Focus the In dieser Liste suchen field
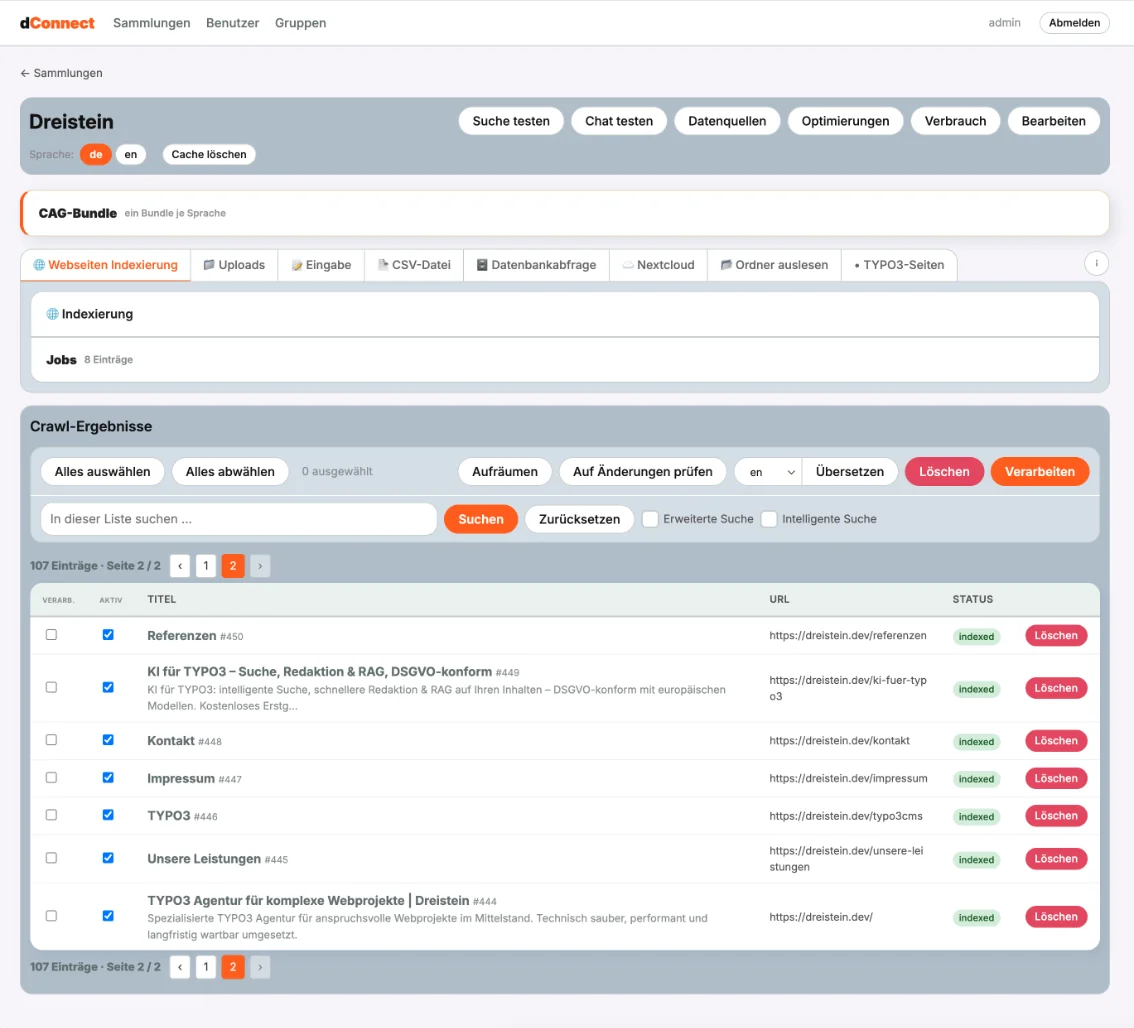The height and width of the screenshot is (1028, 1134). point(239,519)
